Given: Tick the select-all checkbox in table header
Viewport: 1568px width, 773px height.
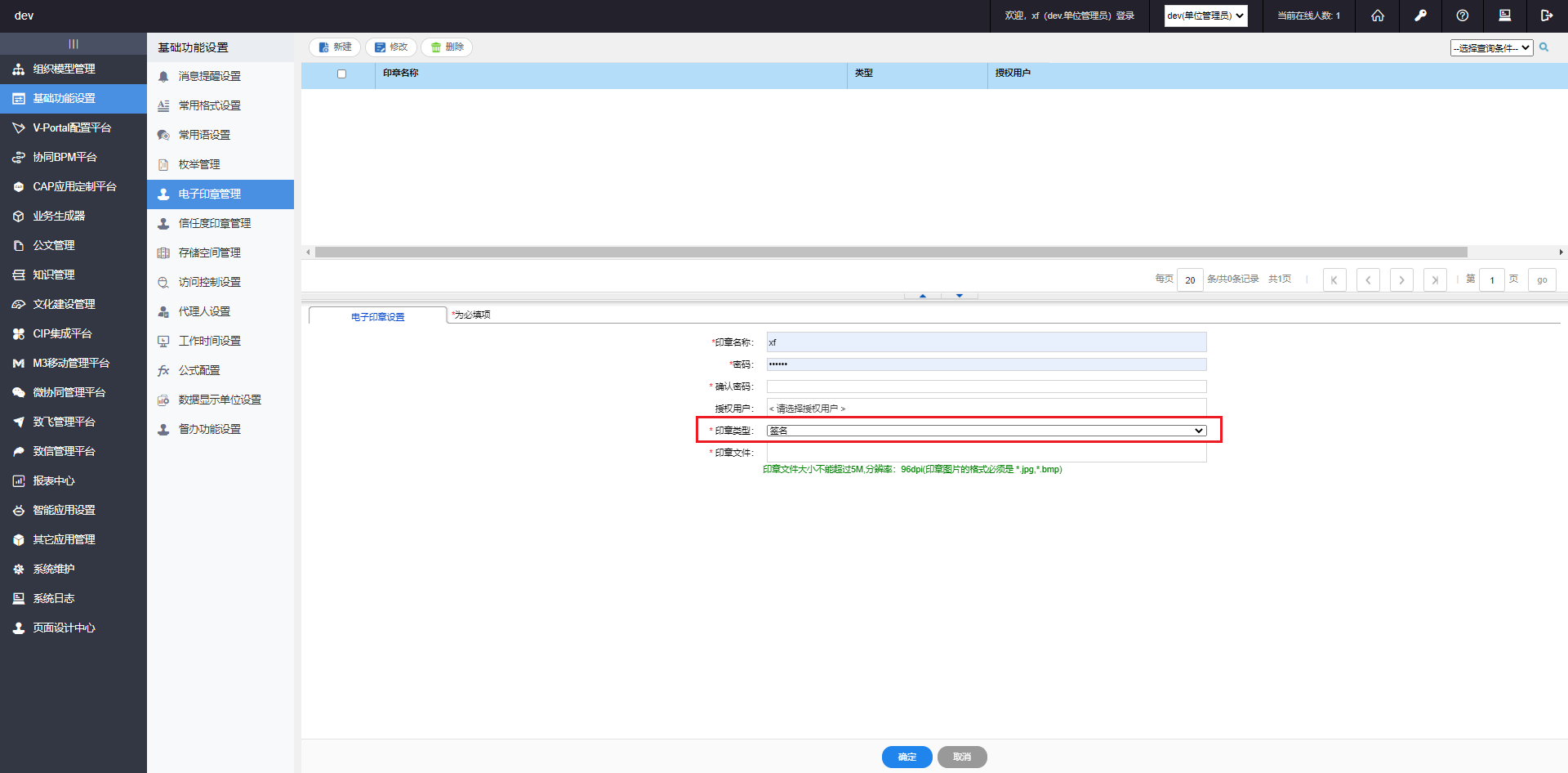Looking at the screenshot, I should click(x=341, y=74).
